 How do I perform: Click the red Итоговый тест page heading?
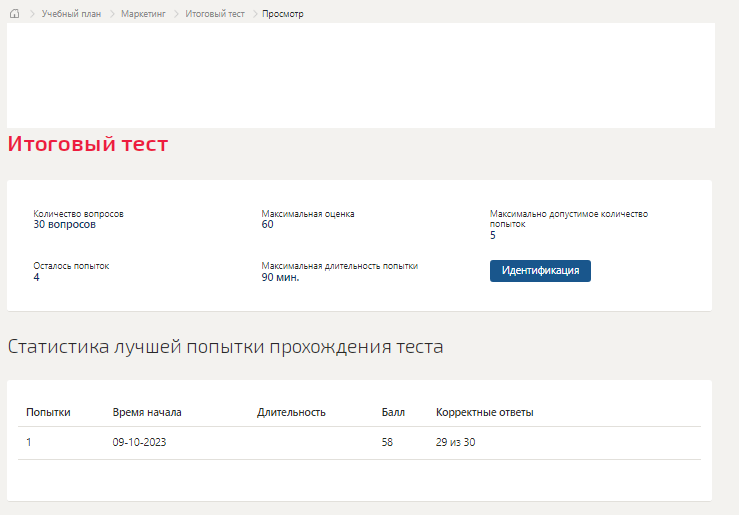coord(88,144)
